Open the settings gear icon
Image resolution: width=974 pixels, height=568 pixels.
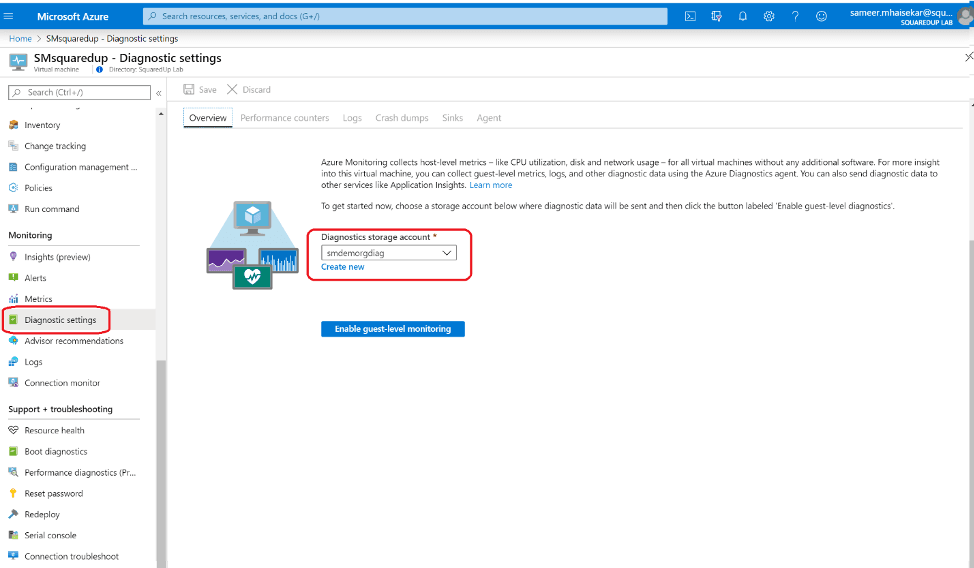click(x=769, y=16)
